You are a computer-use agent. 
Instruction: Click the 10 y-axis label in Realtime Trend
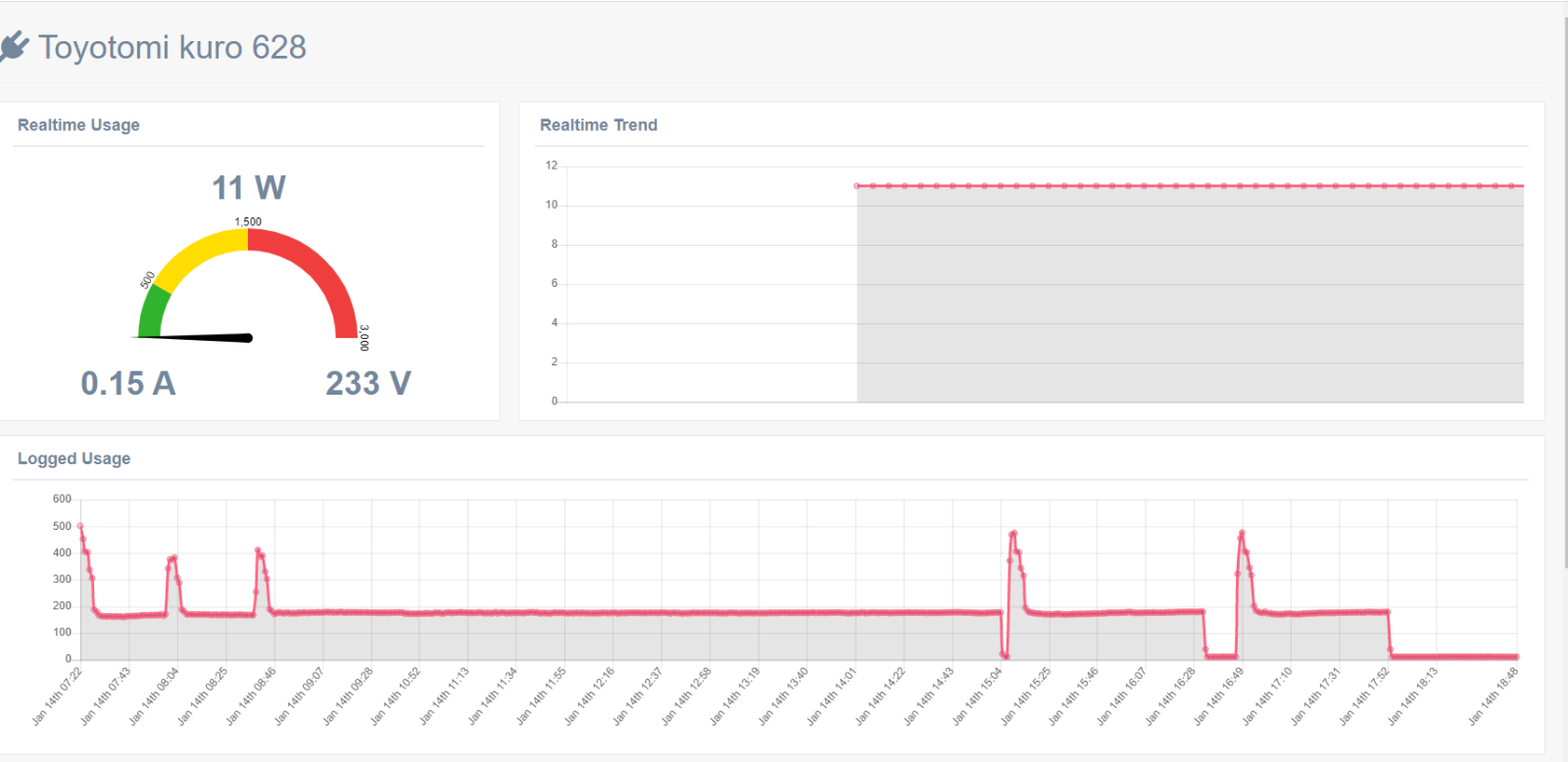click(552, 205)
